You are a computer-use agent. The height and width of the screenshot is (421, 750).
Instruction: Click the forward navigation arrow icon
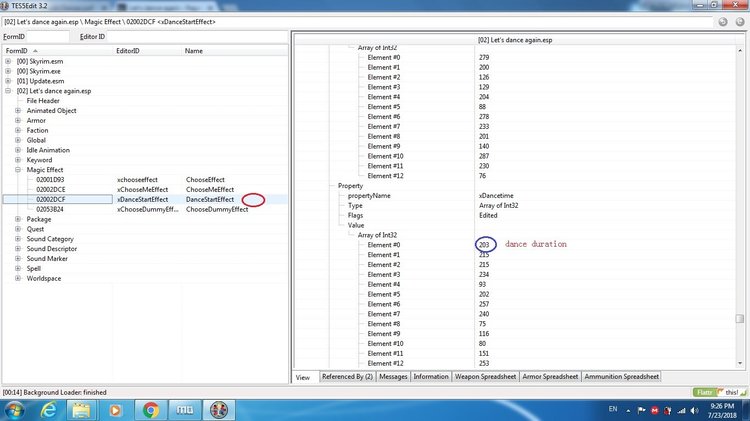pos(739,22)
